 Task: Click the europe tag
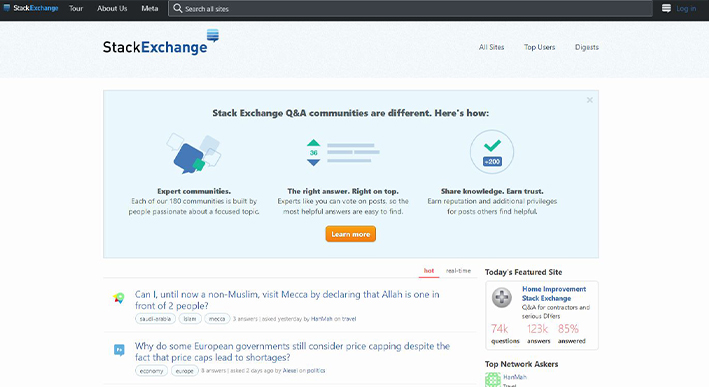(184, 371)
